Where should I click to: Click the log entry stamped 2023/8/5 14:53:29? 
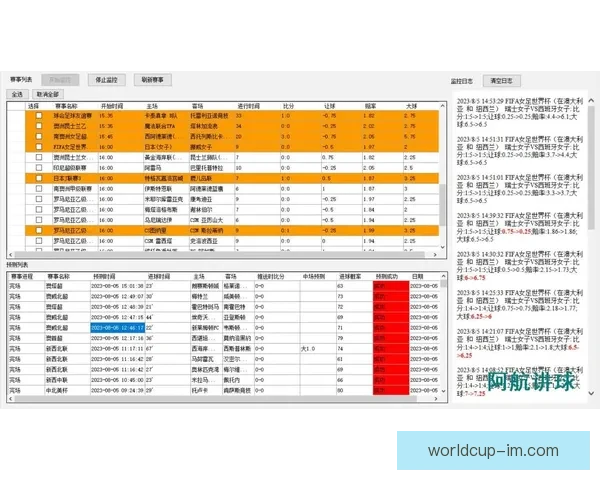tap(520, 113)
